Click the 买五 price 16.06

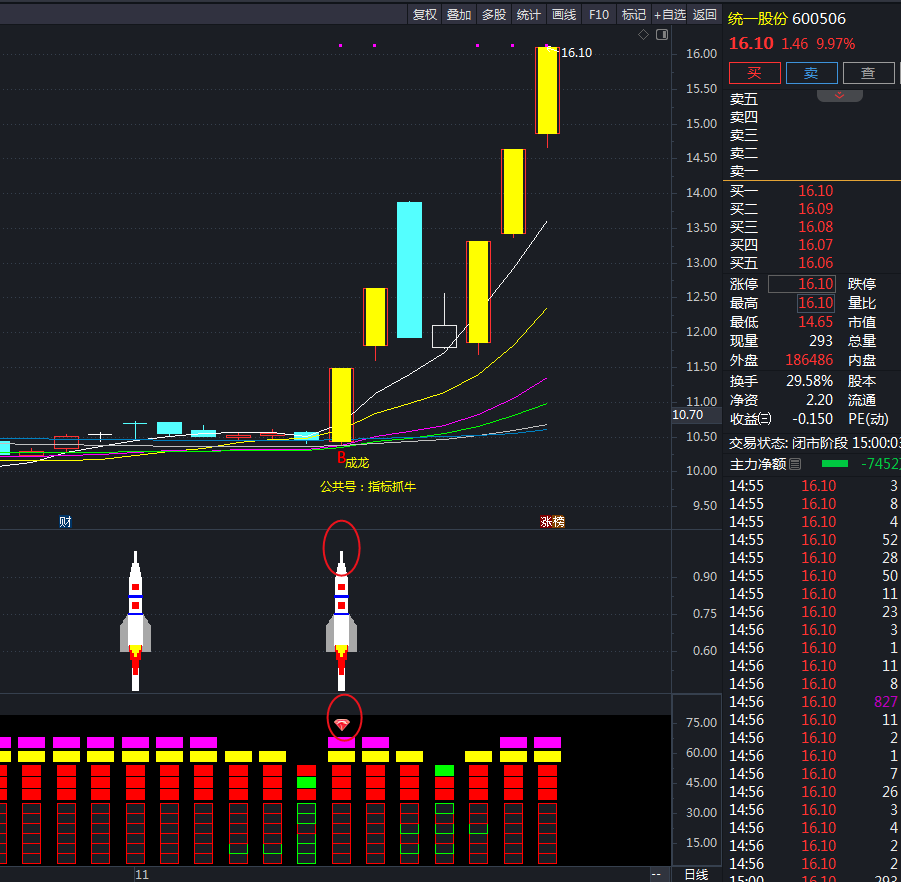tap(815, 263)
